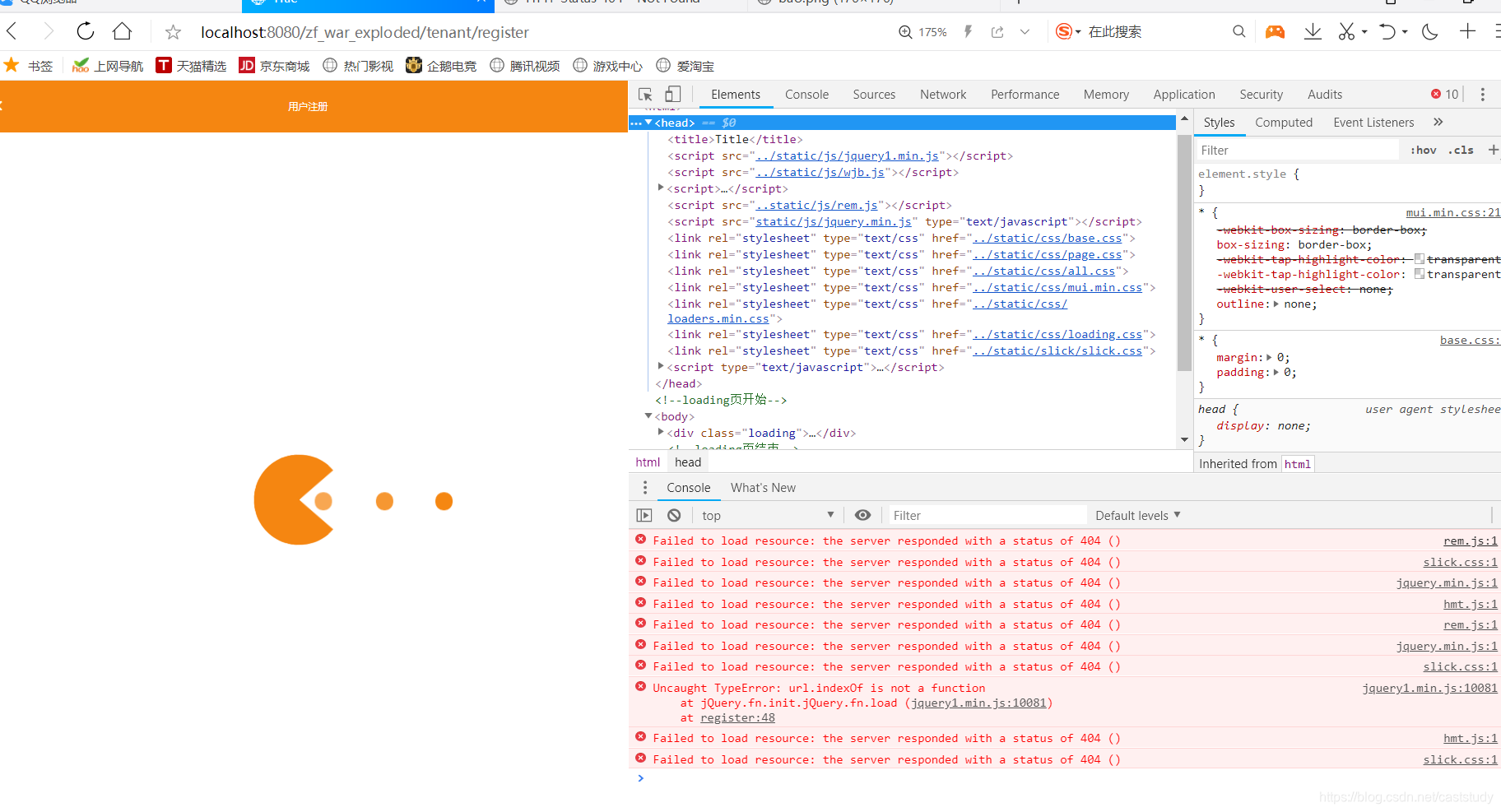Open the 热门影视 bookmark
This screenshot has height=812, width=1501.
(x=358, y=66)
